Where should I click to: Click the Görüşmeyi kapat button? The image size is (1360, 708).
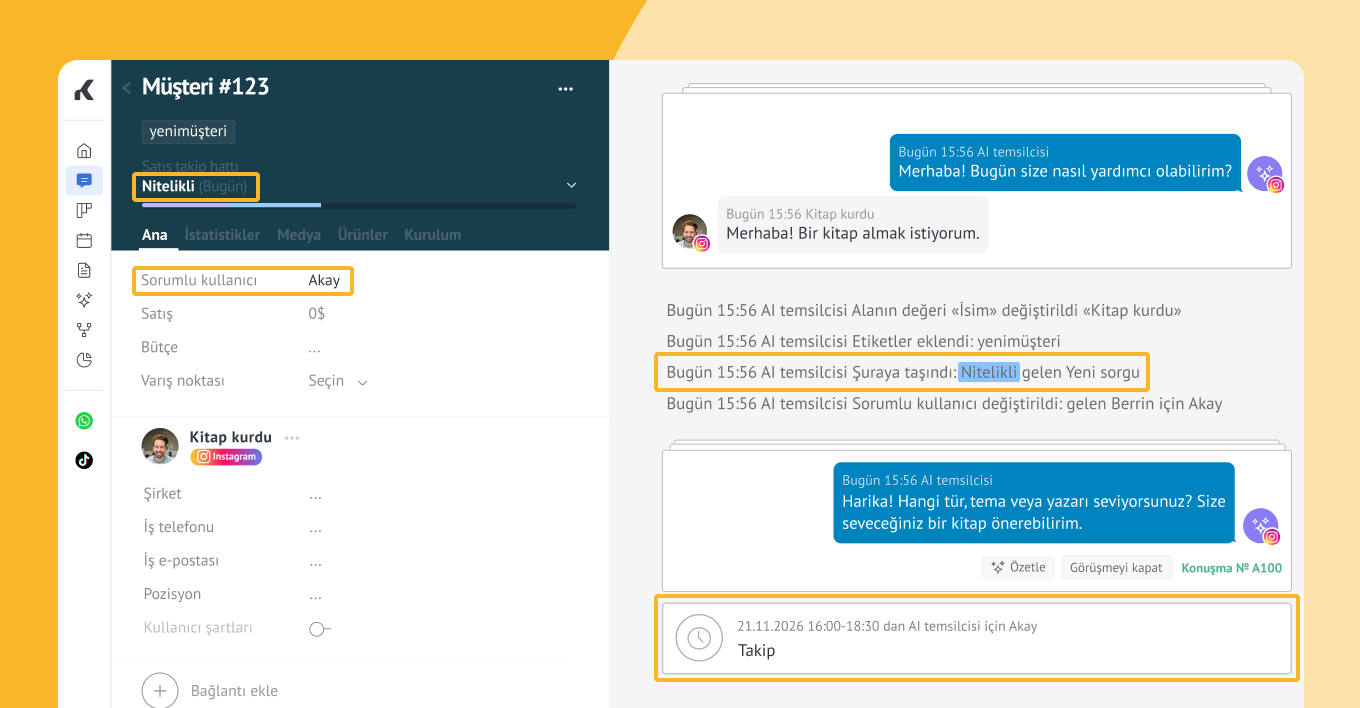1116,567
